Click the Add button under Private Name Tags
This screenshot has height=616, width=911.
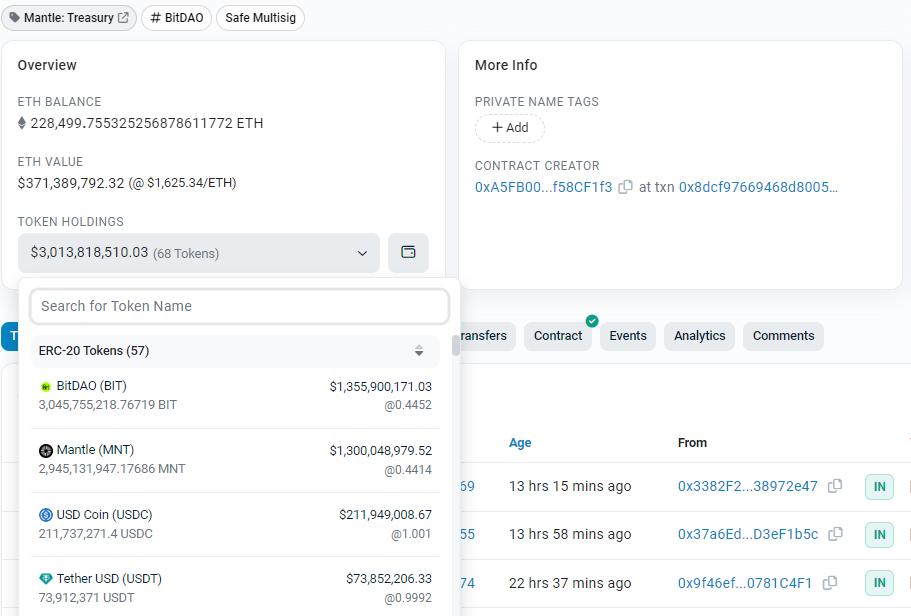[x=509, y=128]
